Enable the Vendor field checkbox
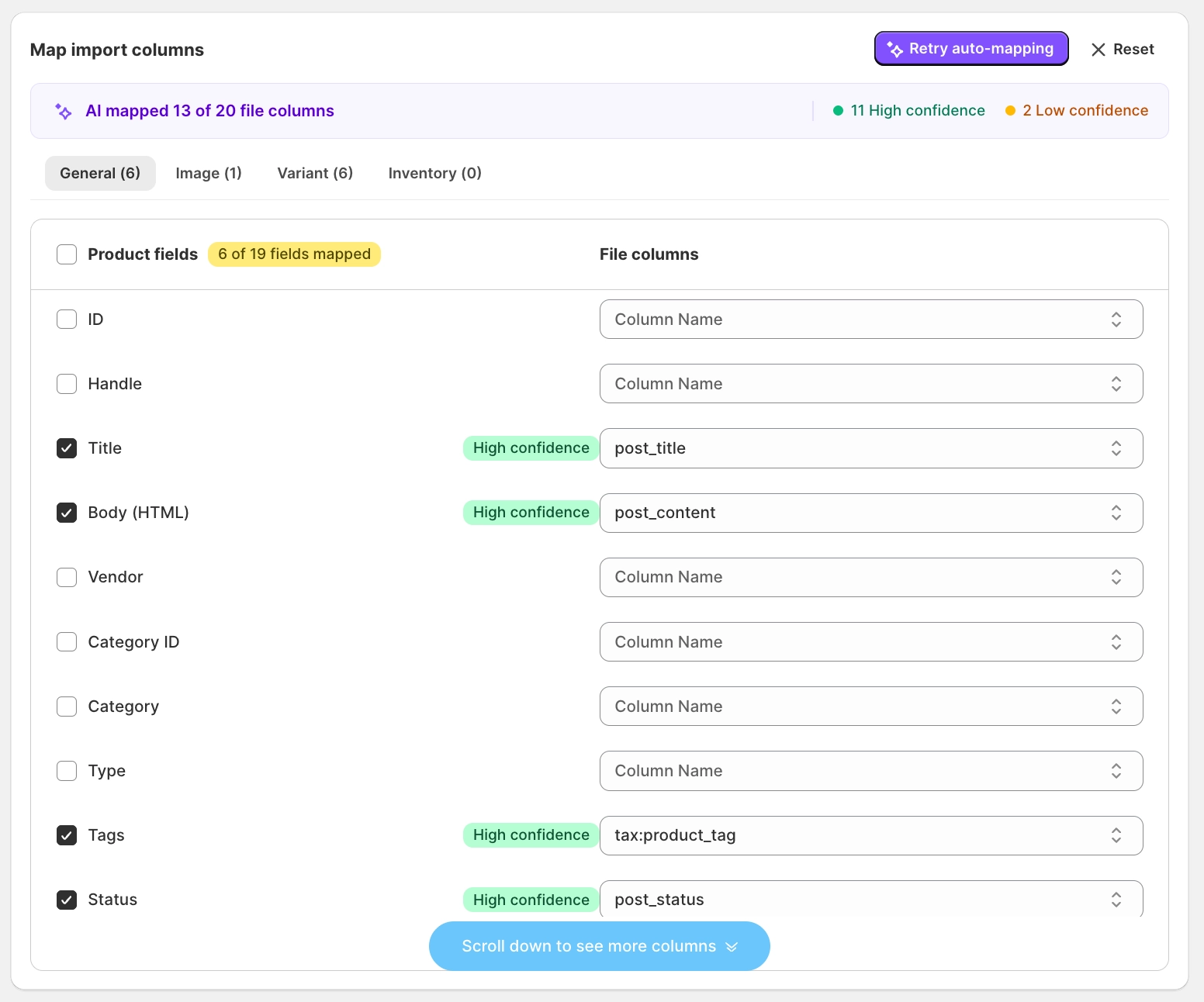 pyautogui.click(x=67, y=577)
